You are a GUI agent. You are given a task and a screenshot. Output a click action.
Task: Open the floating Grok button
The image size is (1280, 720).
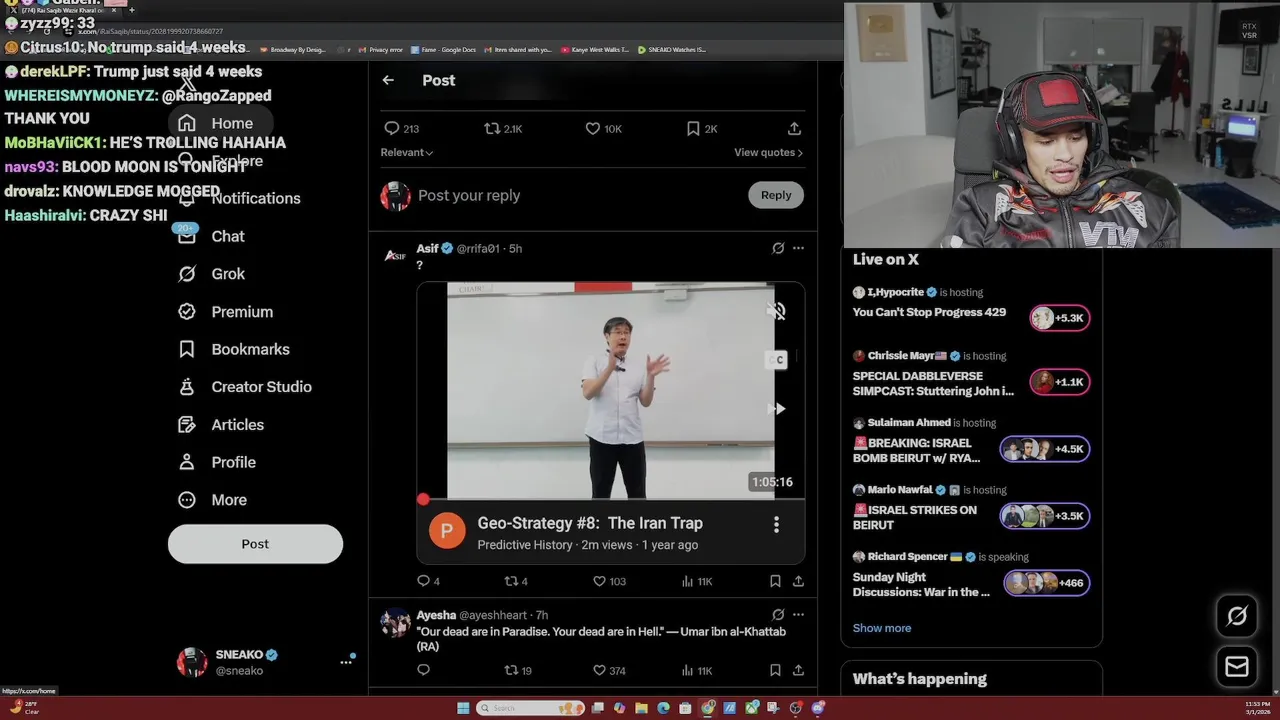tap(1237, 617)
